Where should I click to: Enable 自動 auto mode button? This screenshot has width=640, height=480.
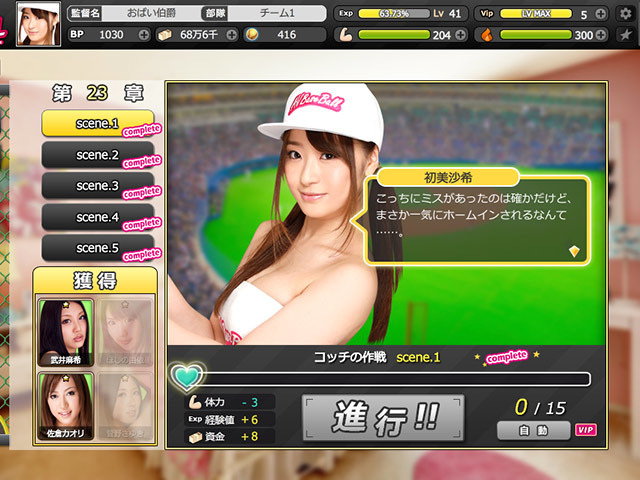[532, 430]
